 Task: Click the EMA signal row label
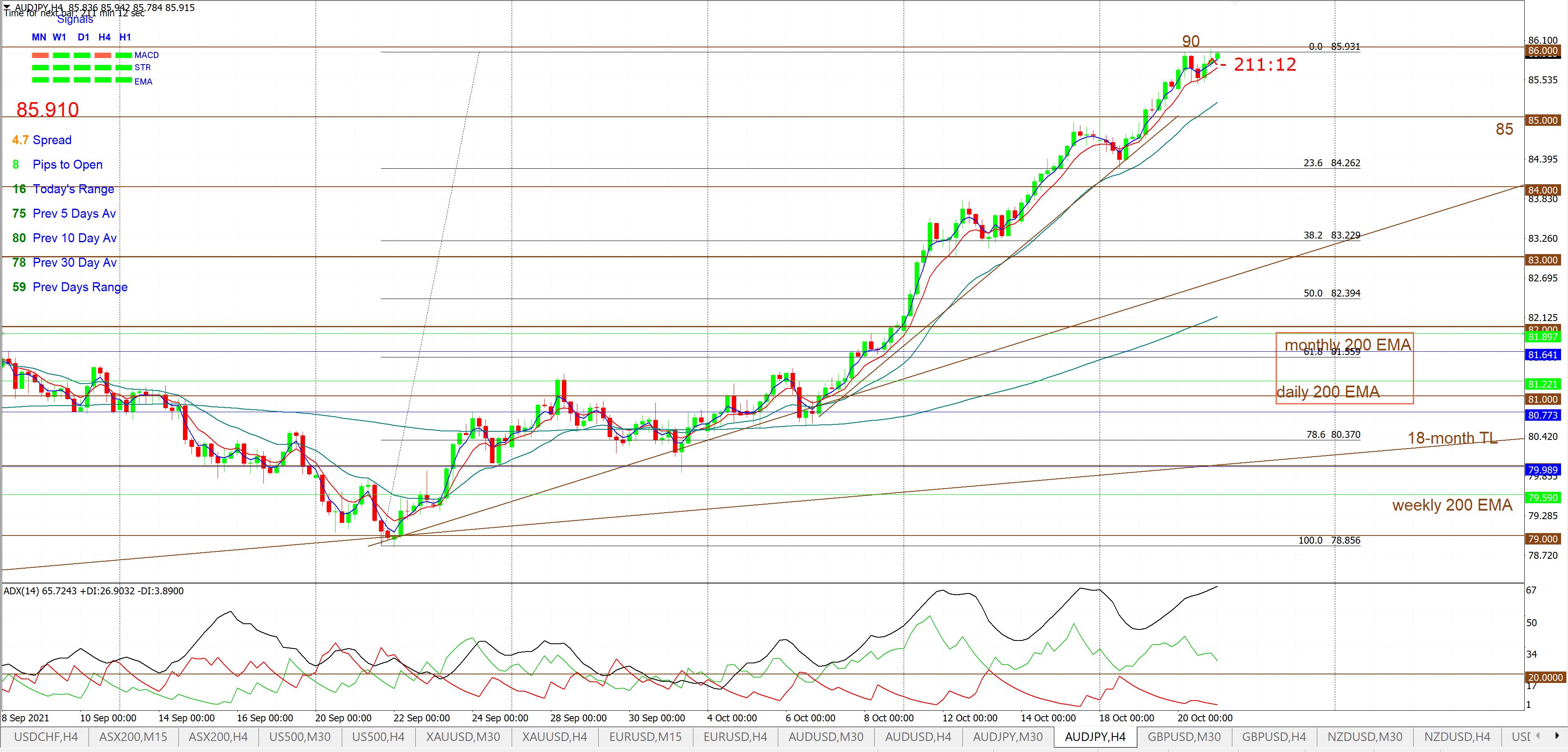[x=144, y=82]
